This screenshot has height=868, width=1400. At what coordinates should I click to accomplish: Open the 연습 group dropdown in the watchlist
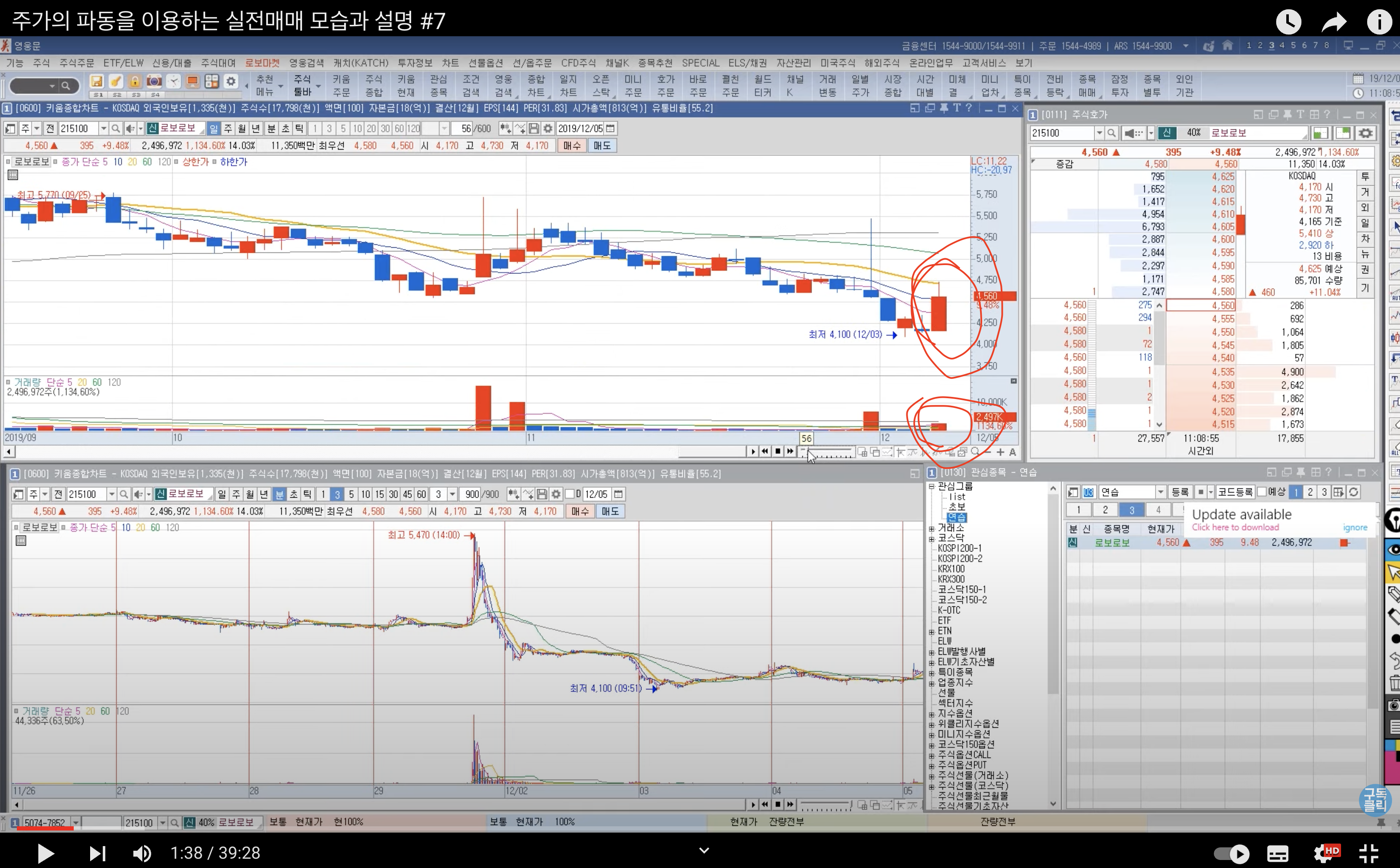[x=1160, y=493]
